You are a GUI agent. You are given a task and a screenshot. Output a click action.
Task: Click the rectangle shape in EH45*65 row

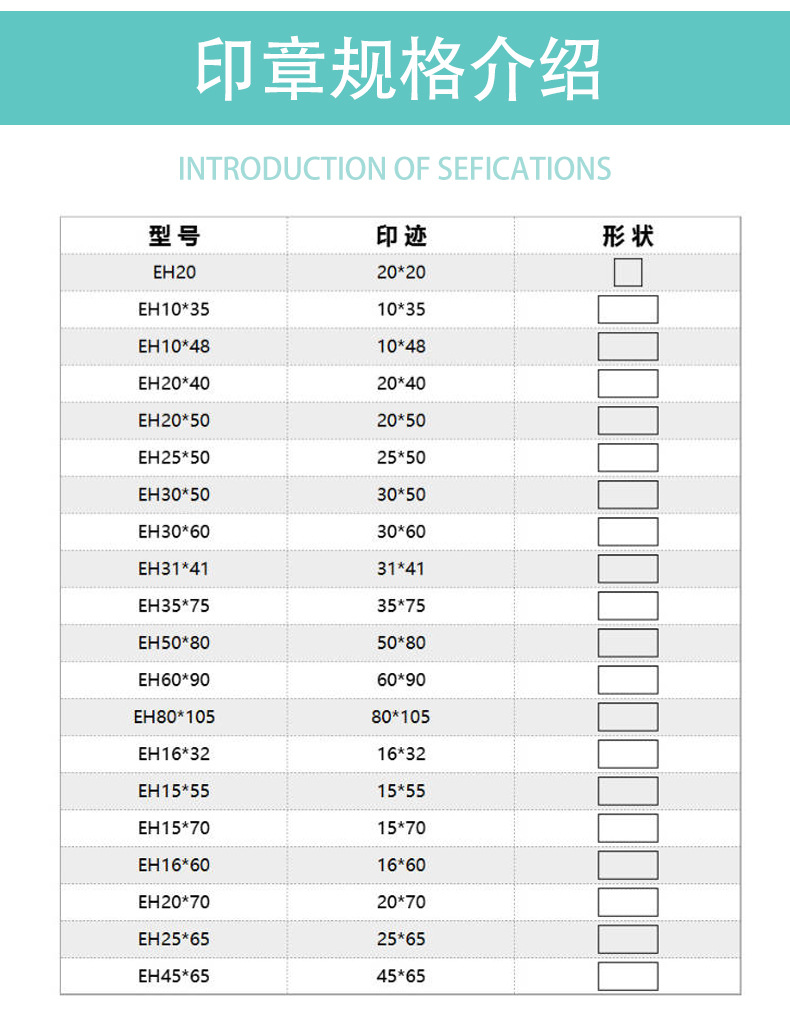pos(628,976)
